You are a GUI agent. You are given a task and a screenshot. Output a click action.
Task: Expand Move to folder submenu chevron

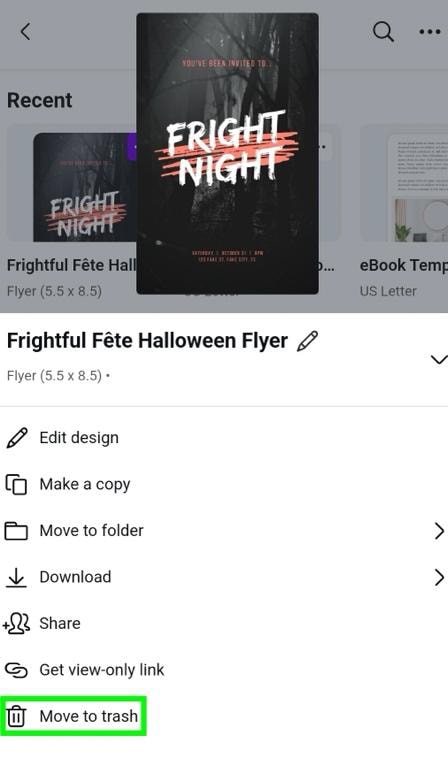click(439, 531)
